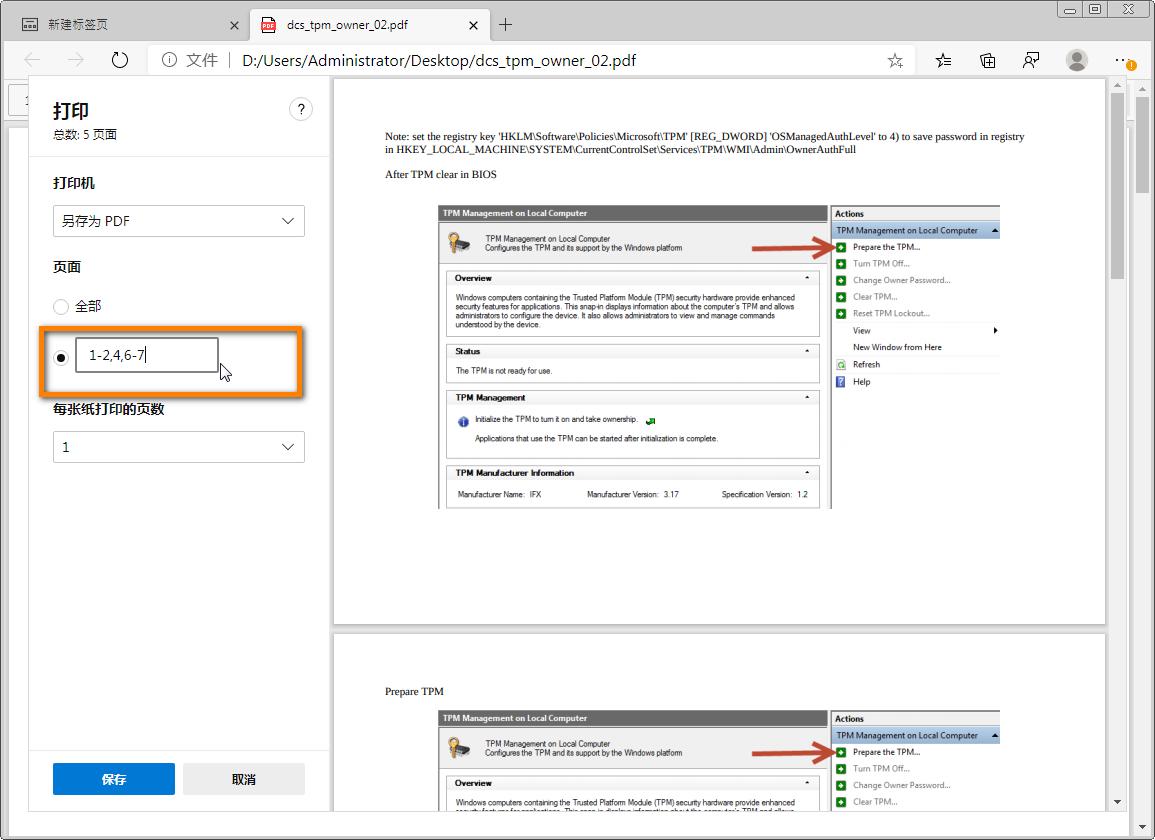Open the Favorites list icon
The width and height of the screenshot is (1155, 840).
(x=943, y=60)
